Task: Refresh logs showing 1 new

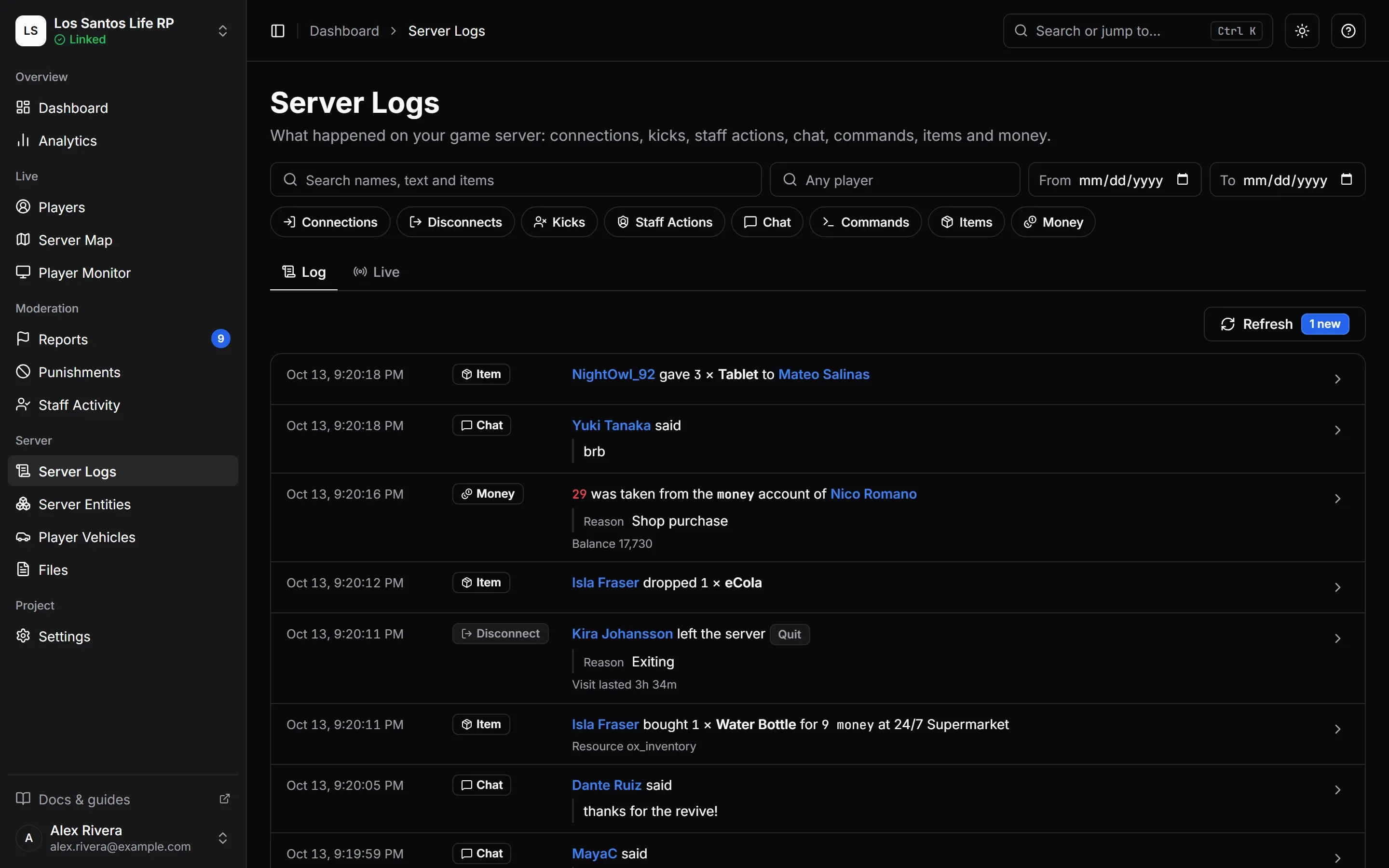Action: [1284, 325]
